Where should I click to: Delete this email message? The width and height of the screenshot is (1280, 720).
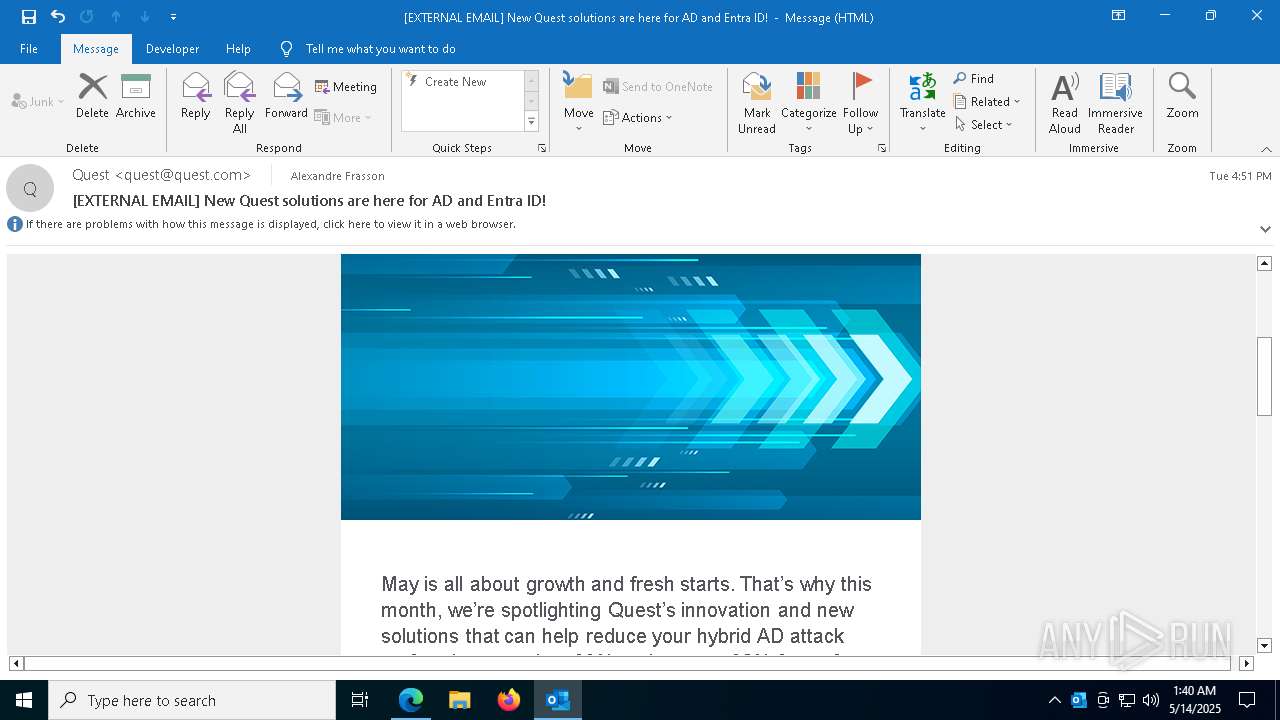coord(92,96)
